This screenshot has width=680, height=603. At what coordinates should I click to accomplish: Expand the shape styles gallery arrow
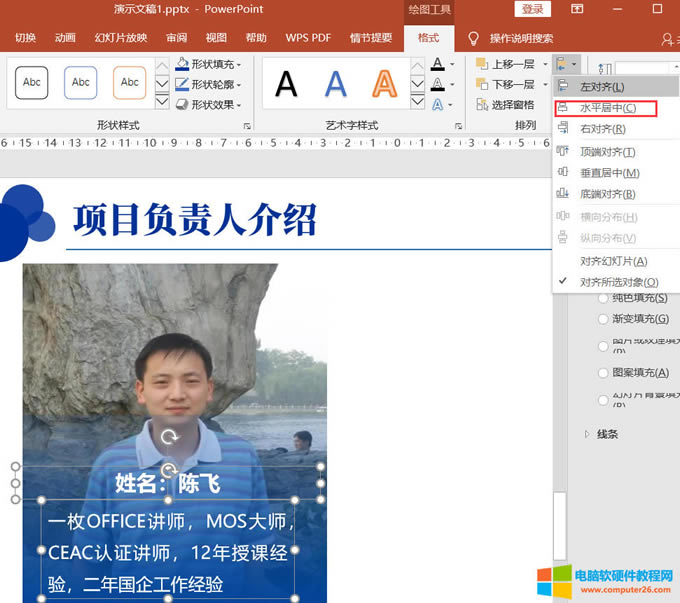pos(162,101)
